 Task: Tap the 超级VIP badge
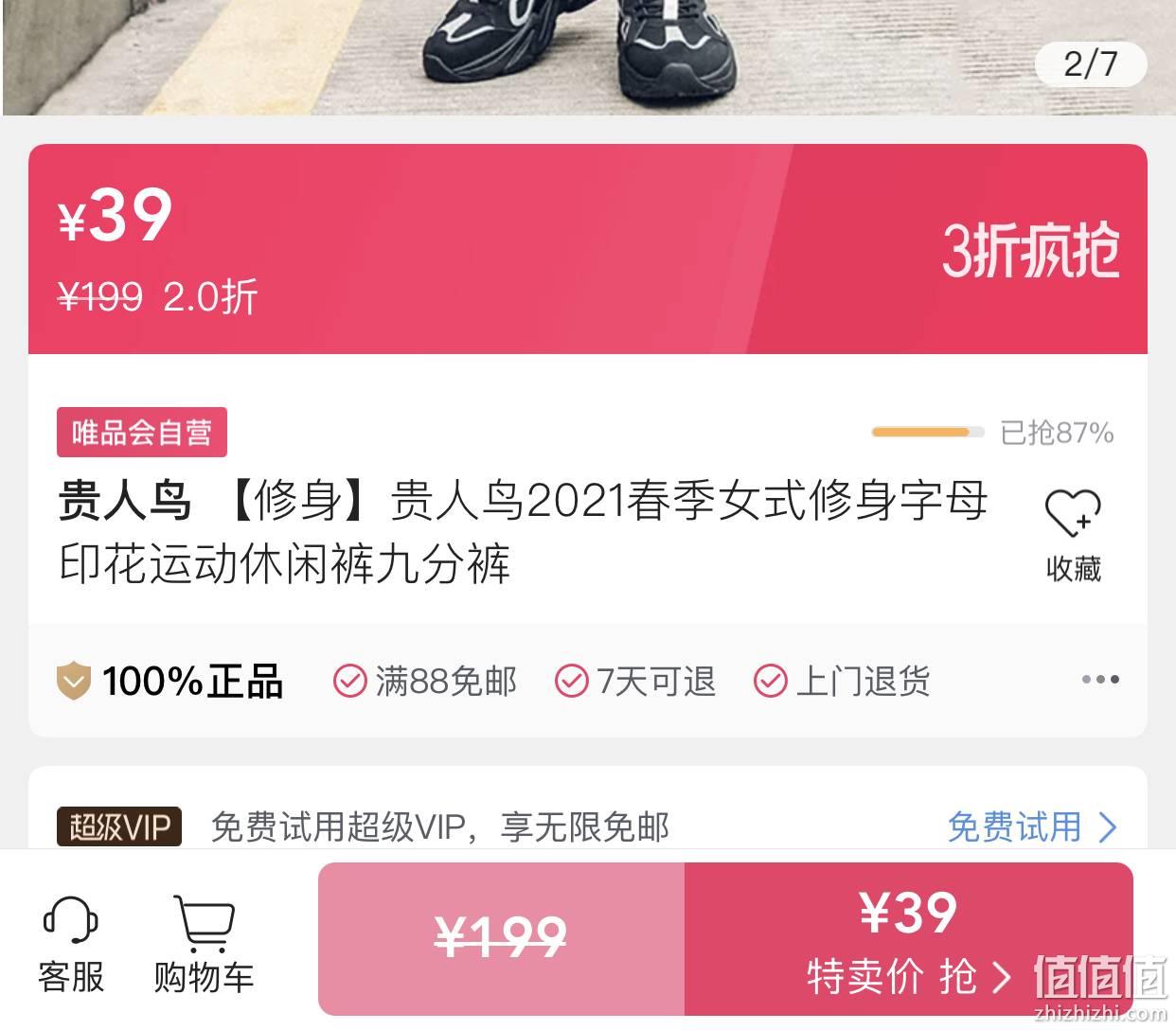tap(119, 826)
